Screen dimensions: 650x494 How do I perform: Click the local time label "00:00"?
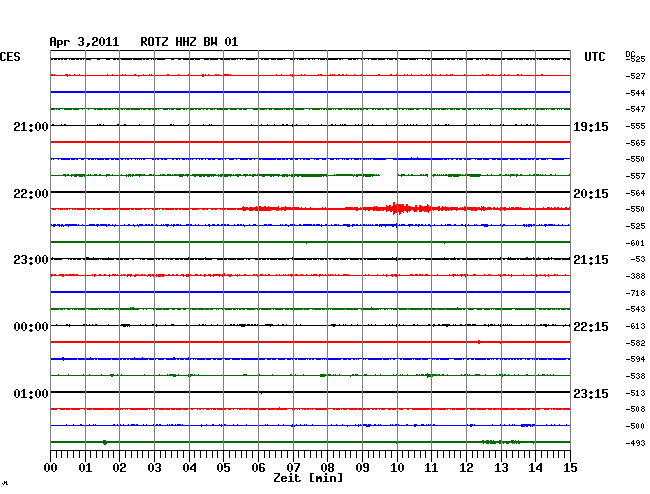pos(31,327)
